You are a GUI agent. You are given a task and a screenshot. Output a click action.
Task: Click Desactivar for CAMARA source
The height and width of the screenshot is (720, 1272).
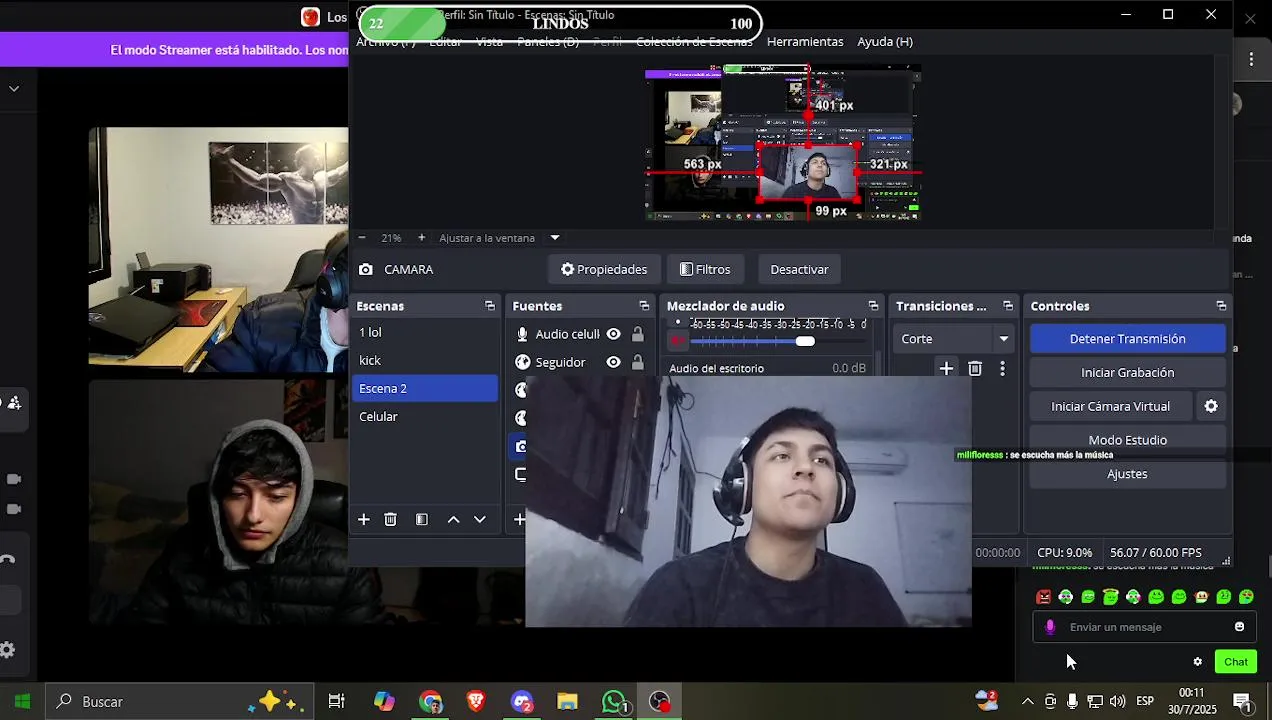click(799, 269)
